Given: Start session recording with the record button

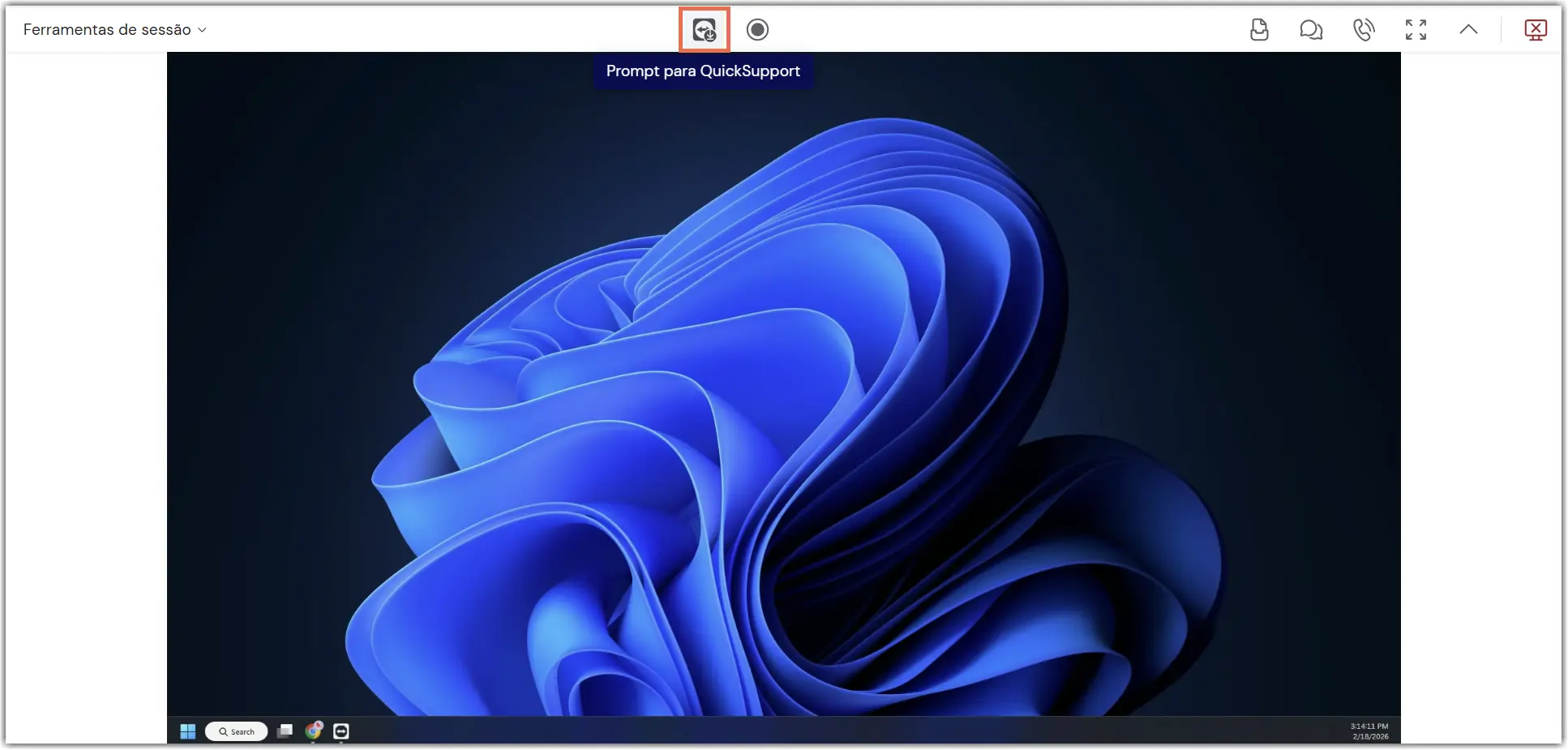Looking at the screenshot, I should click(757, 30).
